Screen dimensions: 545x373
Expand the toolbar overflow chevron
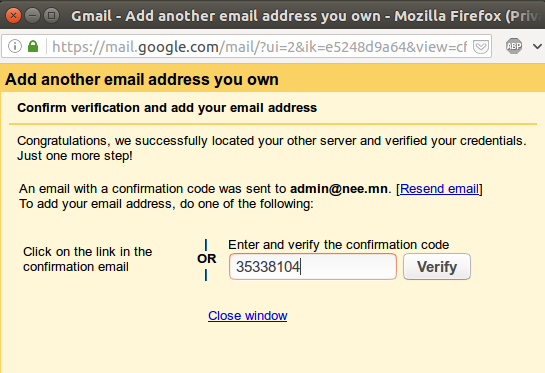(x=537, y=46)
